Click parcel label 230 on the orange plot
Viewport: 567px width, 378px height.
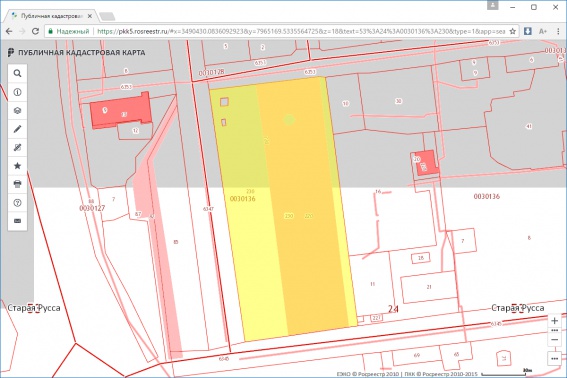[289, 216]
